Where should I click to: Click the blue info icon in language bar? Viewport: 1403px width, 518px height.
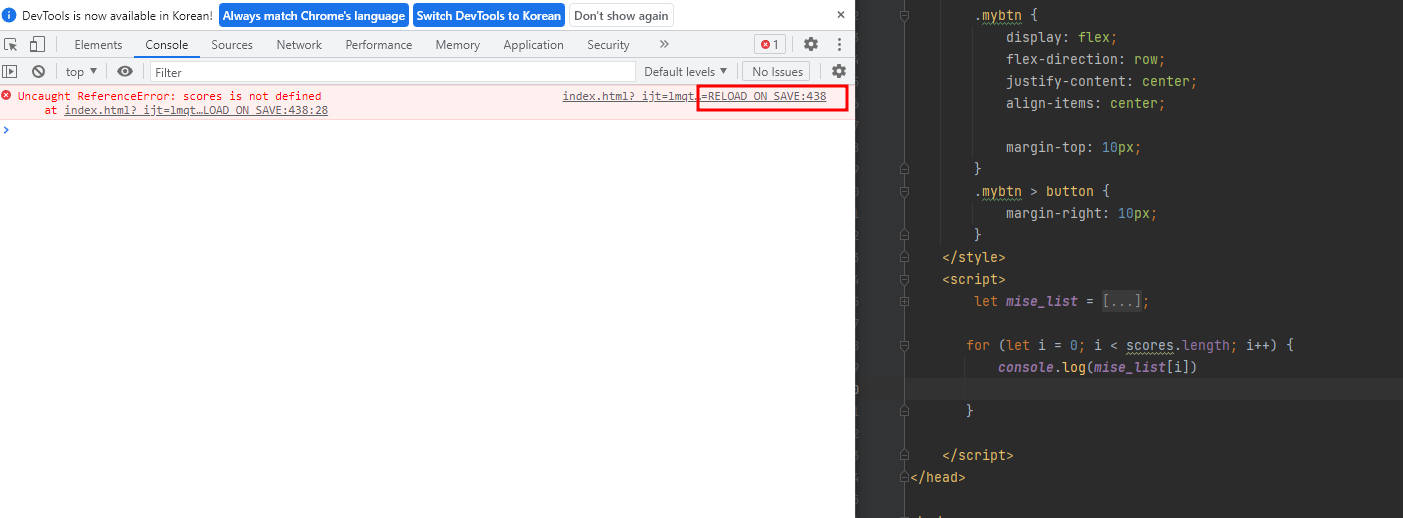pyautogui.click(x=9, y=15)
